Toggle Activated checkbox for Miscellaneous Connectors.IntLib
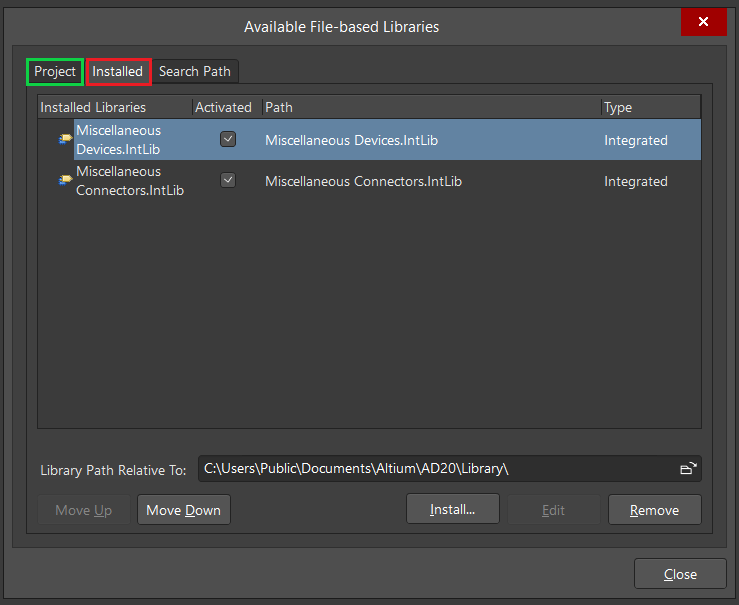Screen dimensions: 739x605 click(228, 181)
